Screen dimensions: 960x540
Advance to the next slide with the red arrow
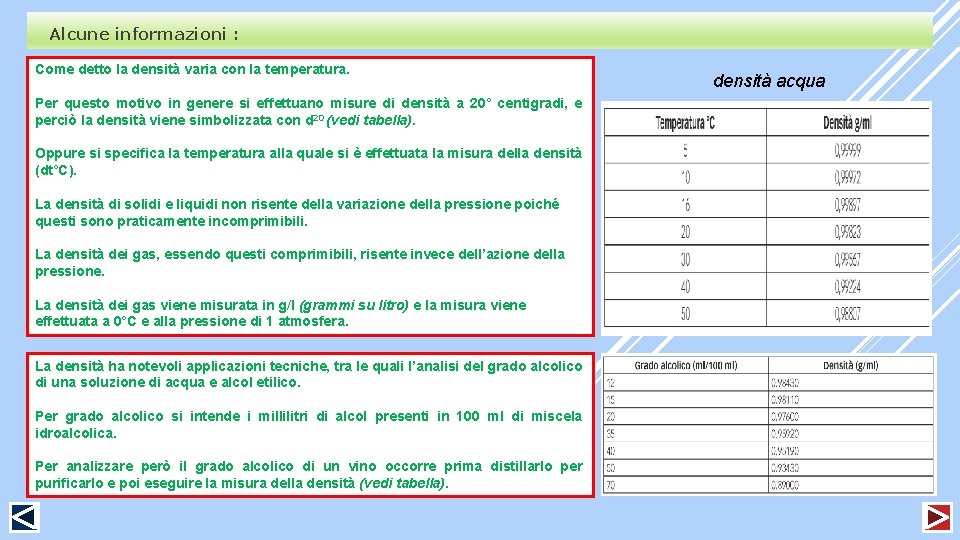(x=937, y=517)
